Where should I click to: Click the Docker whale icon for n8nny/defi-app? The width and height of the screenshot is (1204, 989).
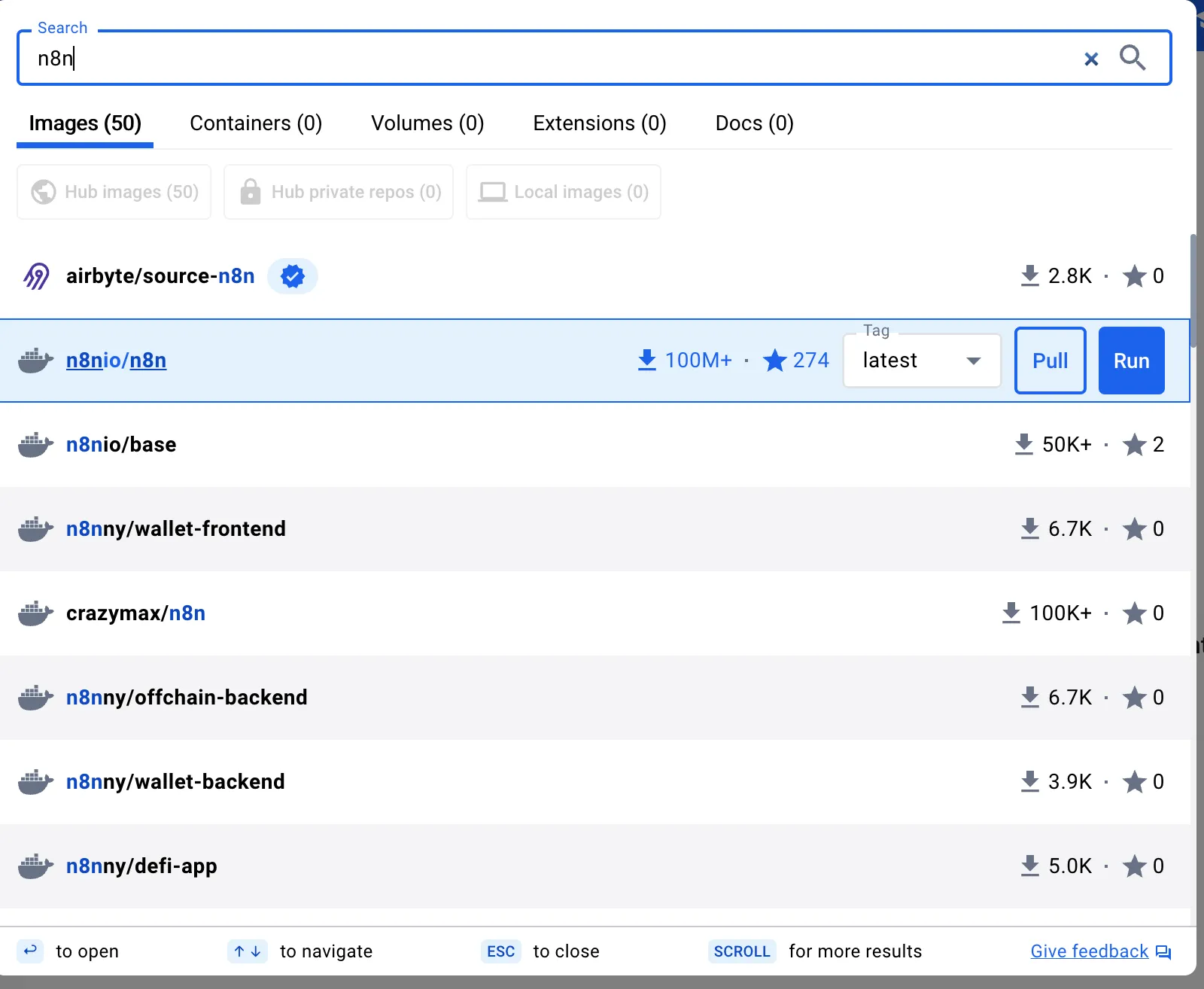(35, 866)
